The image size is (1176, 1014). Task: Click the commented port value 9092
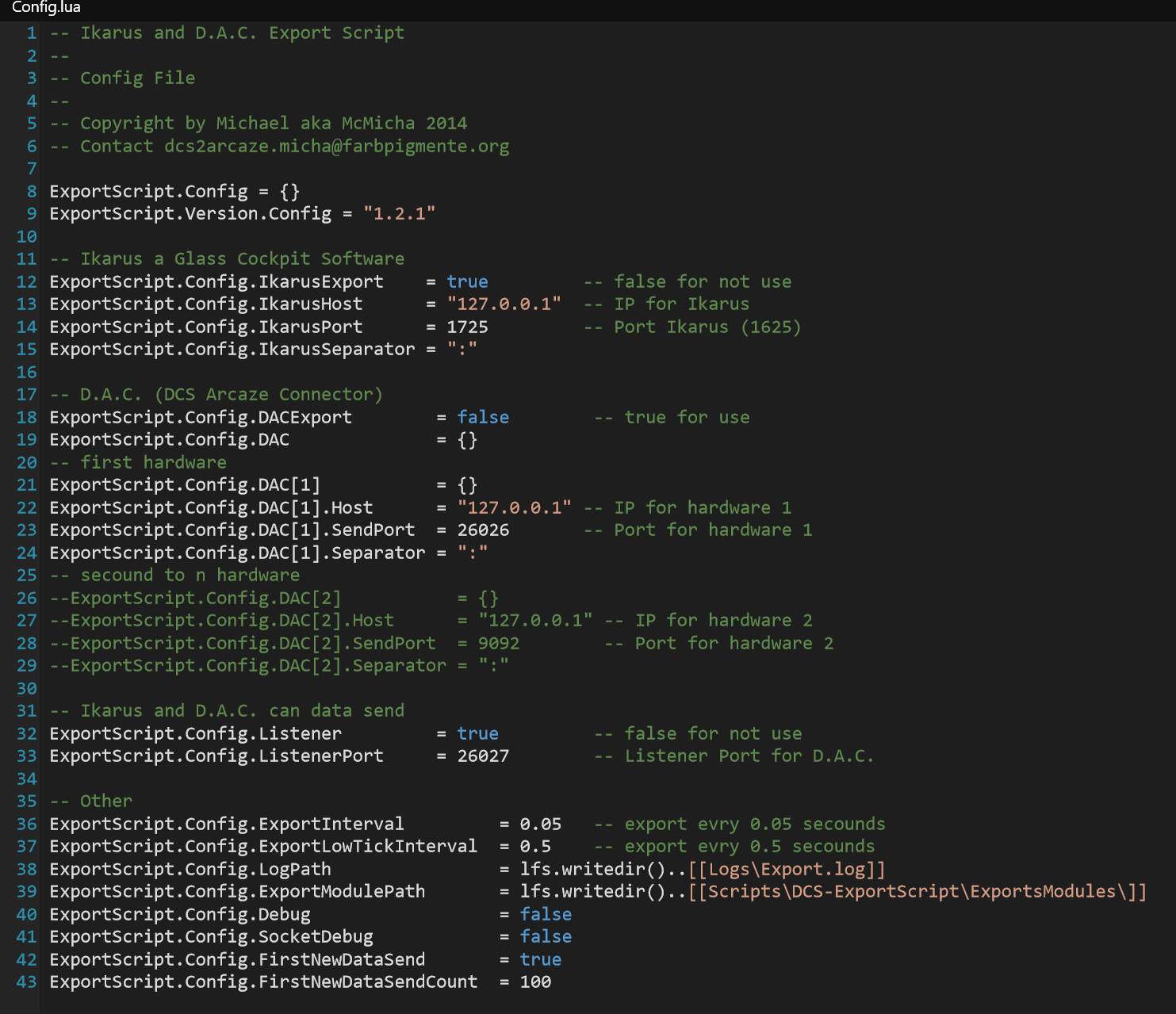[499, 644]
